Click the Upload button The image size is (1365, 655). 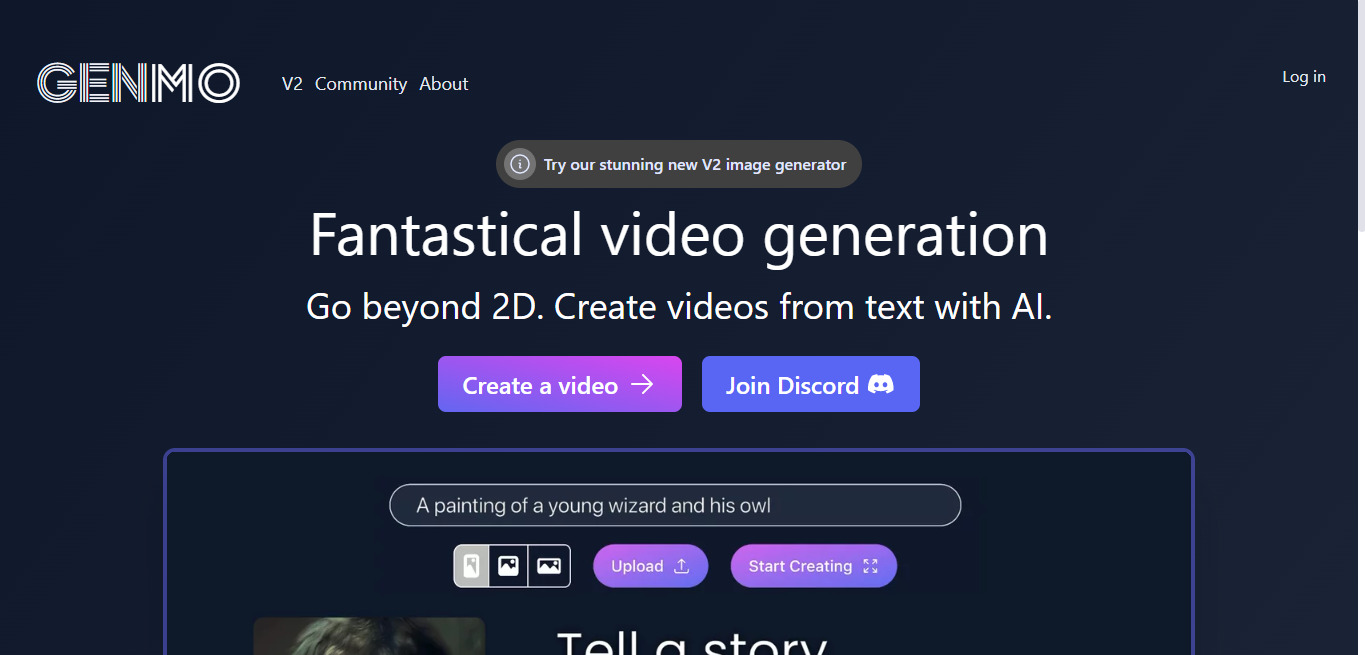point(651,566)
